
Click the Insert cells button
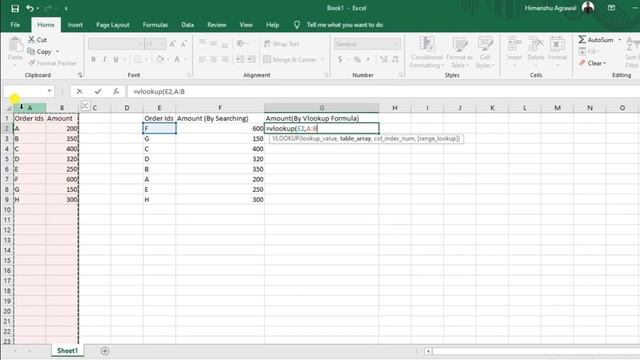(514, 51)
